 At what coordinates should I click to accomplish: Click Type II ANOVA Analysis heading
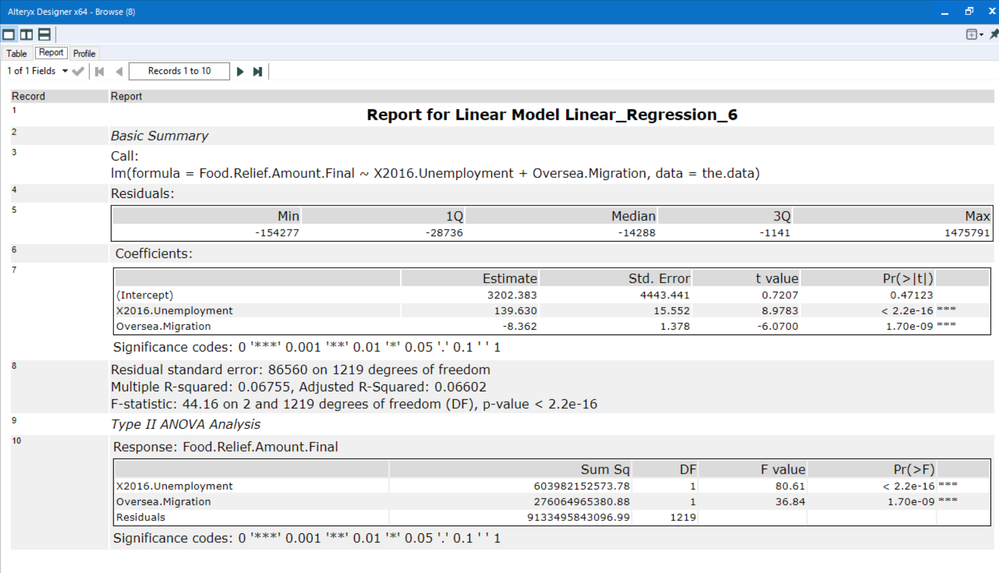pos(185,424)
